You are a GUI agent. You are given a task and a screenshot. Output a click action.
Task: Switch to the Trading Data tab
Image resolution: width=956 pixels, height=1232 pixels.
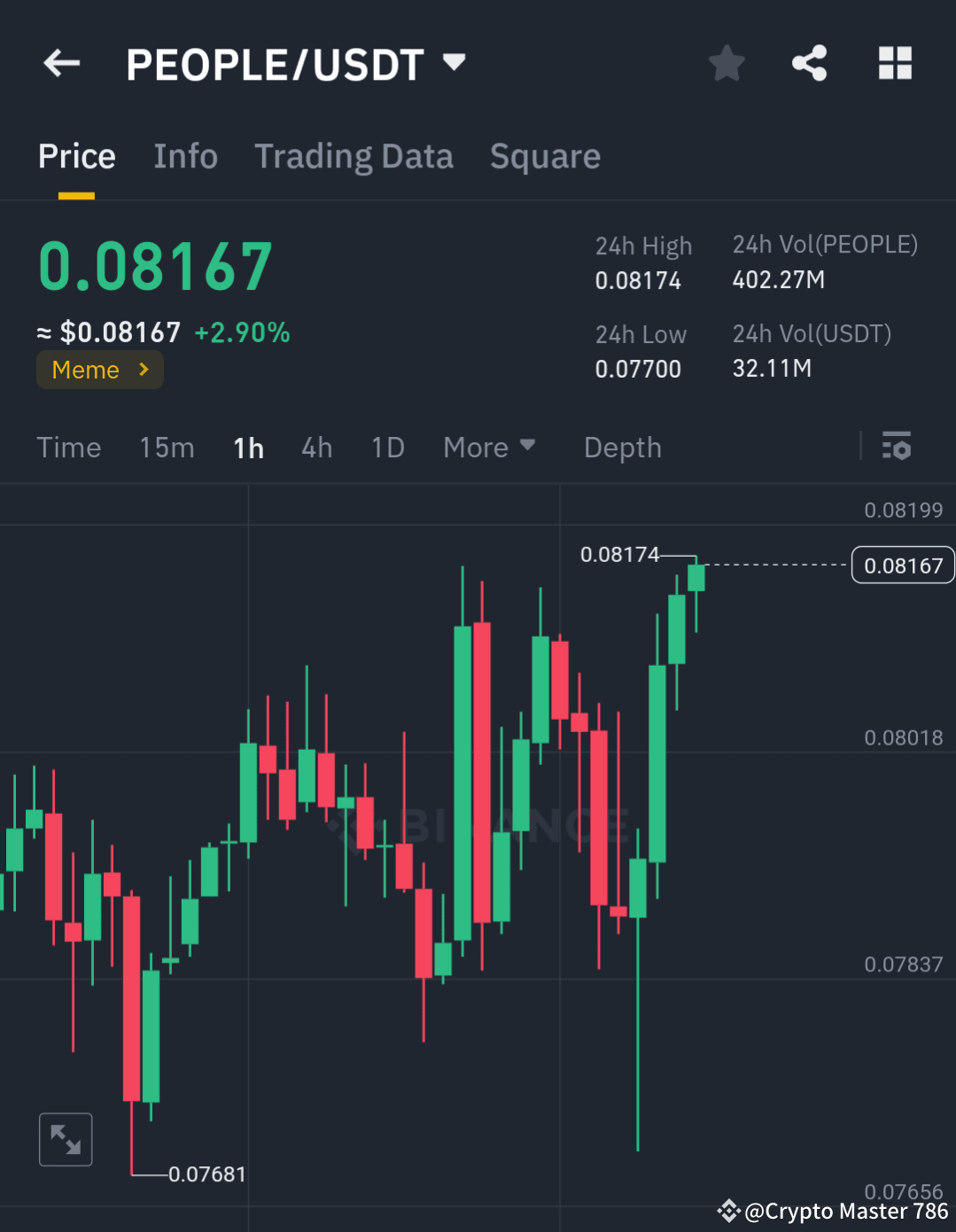[354, 156]
